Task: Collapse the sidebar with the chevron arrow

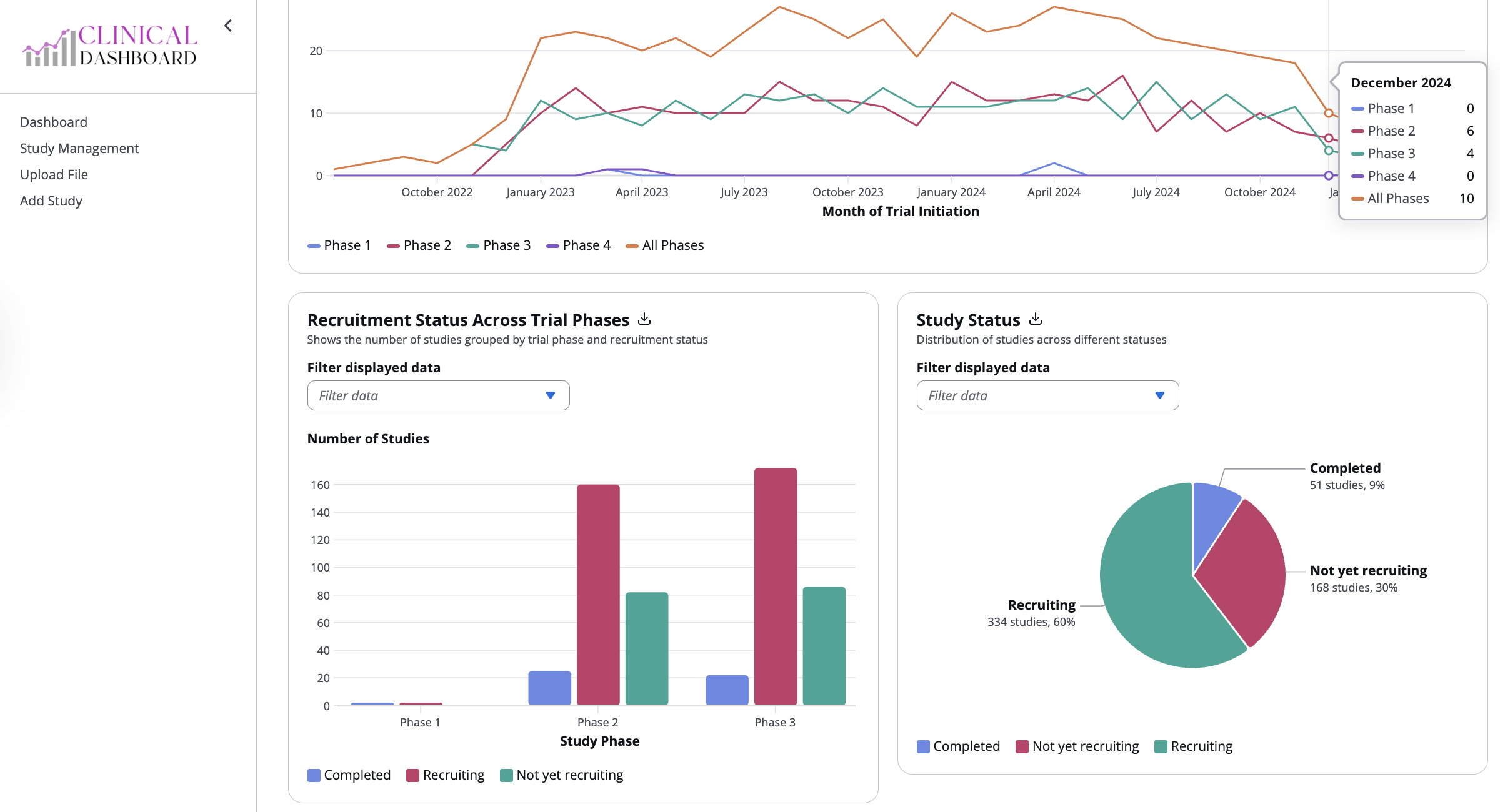Action: click(x=228, y=26)
